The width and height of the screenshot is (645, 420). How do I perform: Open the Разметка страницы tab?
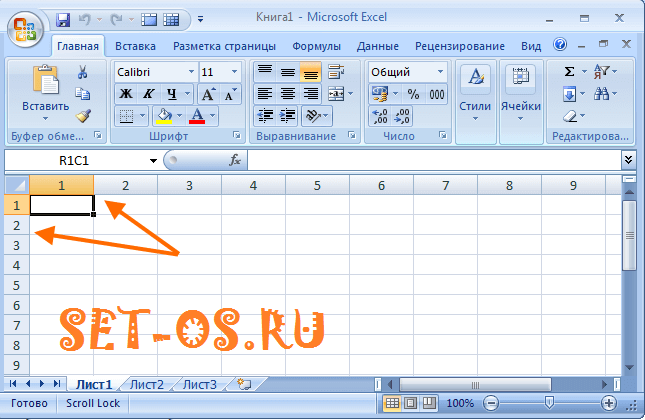(224, 46)
